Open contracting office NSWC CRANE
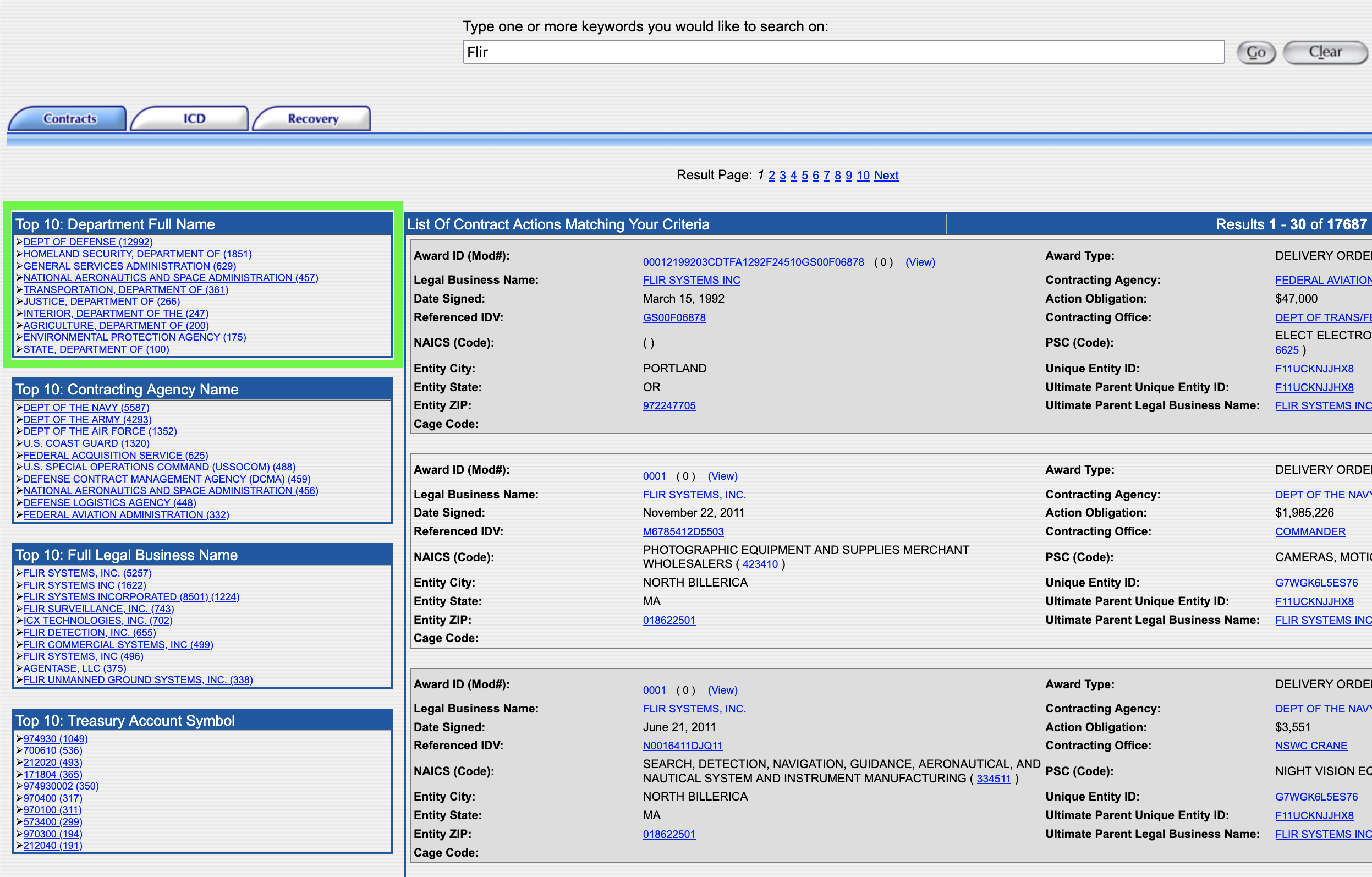 tap(1311, 746)
